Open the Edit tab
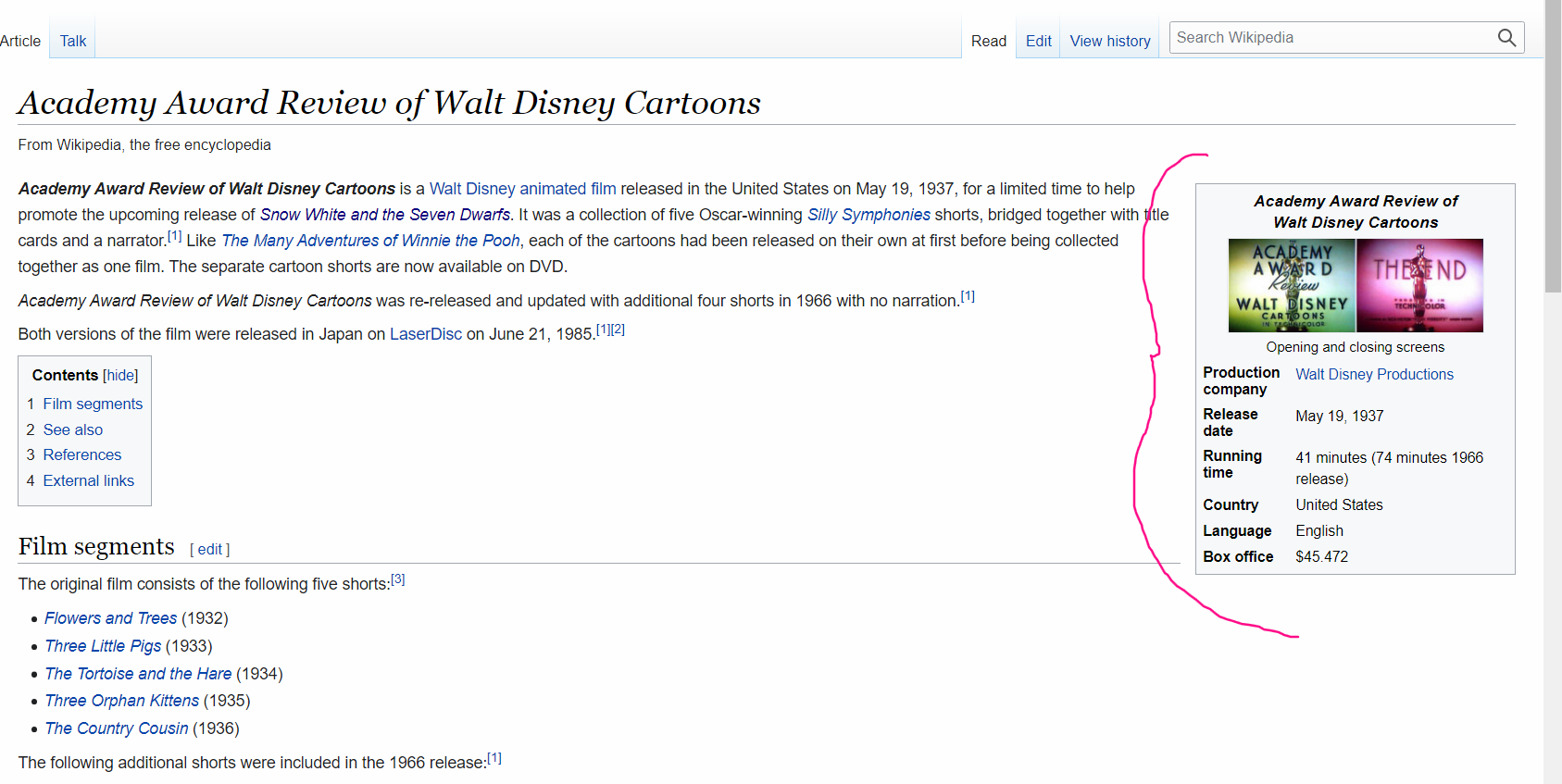The width and height of the screenshot is (1562, 784). tap(1038, 41)
